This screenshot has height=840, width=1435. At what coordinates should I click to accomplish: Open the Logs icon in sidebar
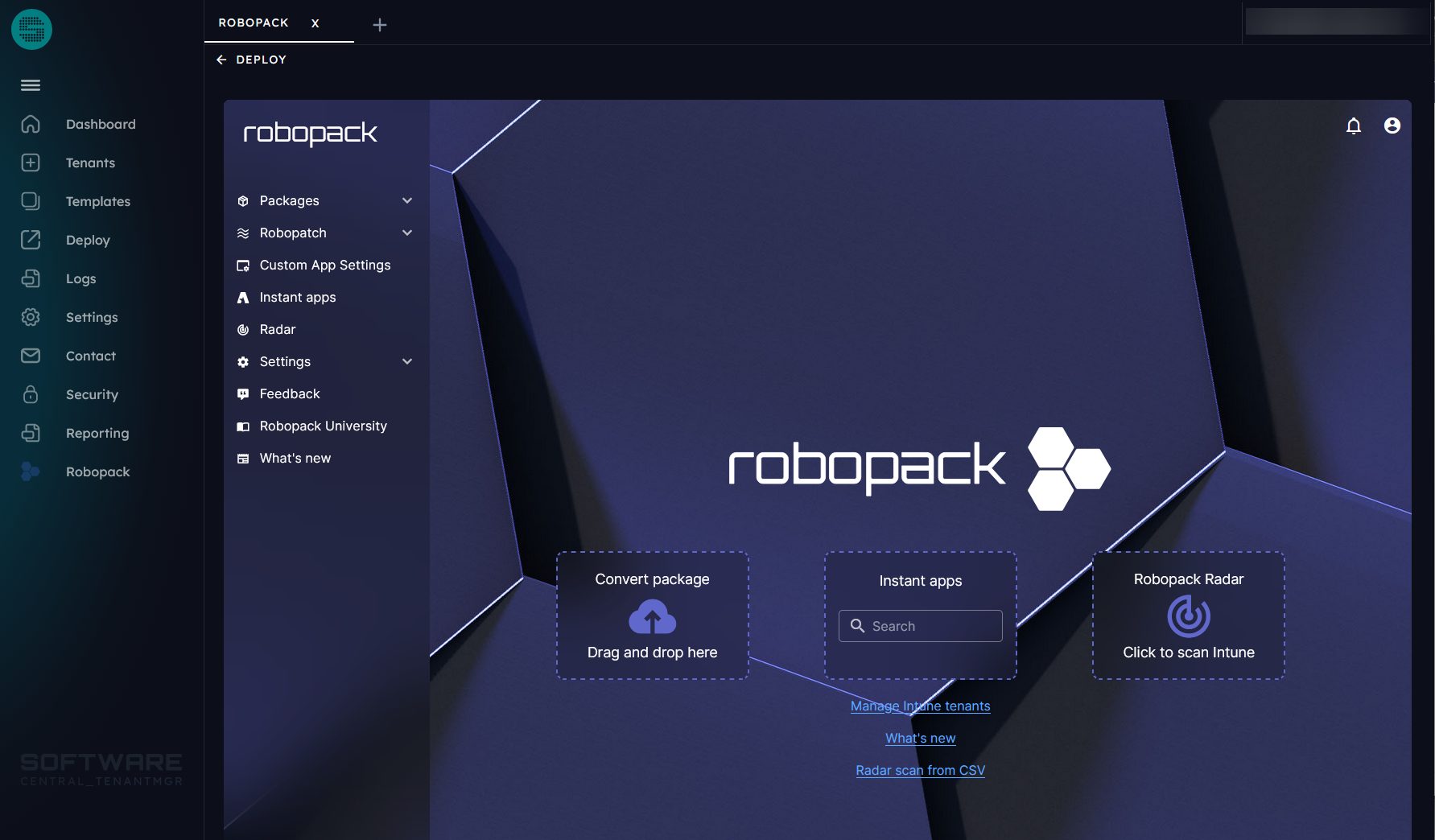click(31, 278)
